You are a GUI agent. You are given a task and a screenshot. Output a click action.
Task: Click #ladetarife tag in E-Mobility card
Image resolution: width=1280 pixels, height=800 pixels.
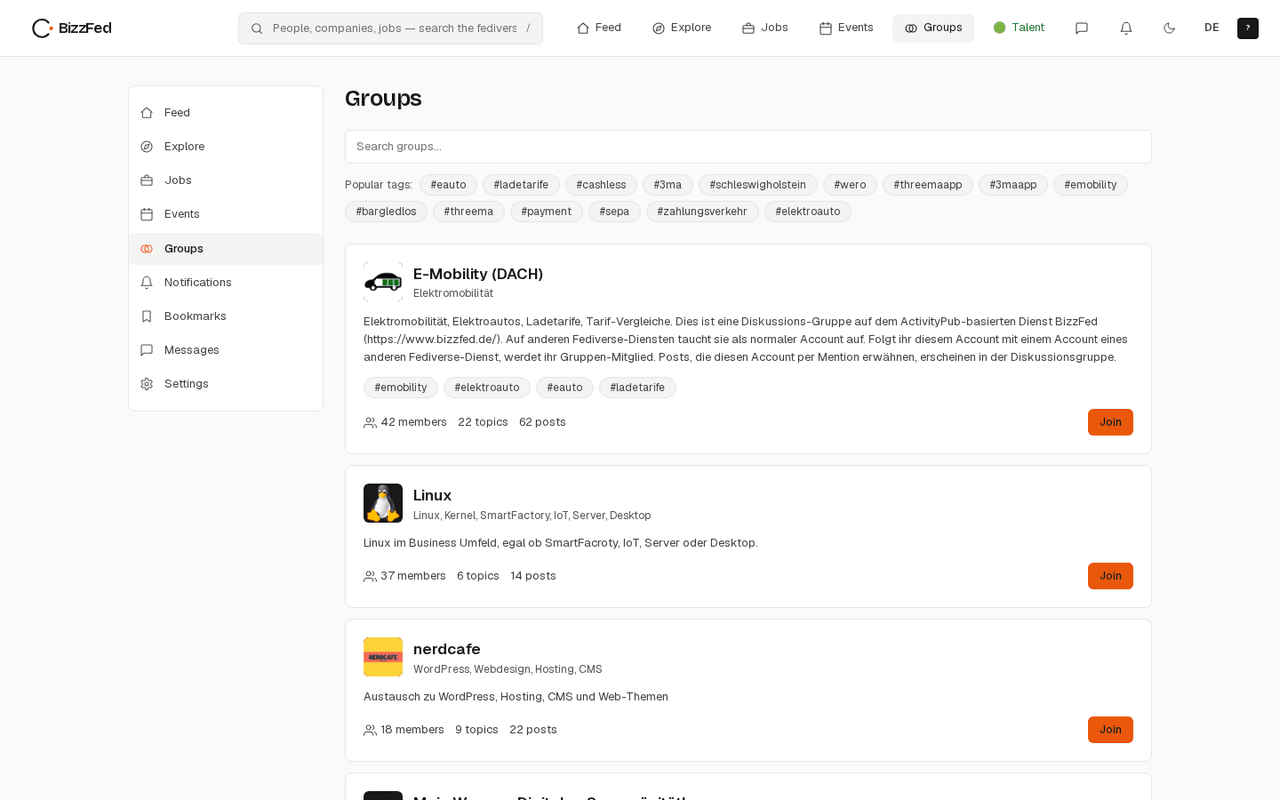638,388
